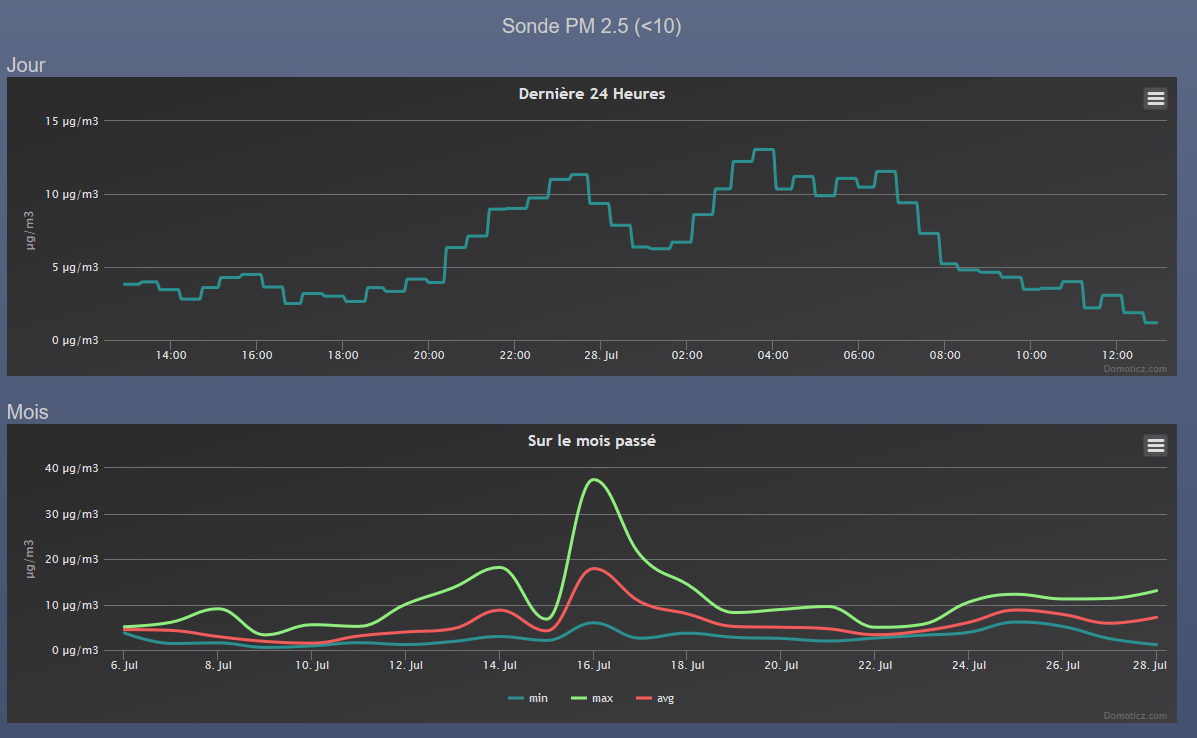The height and width of the screenshot is (738, 1197).
Task: Click the 30 µg/m3 axis label
Action: 72,514
